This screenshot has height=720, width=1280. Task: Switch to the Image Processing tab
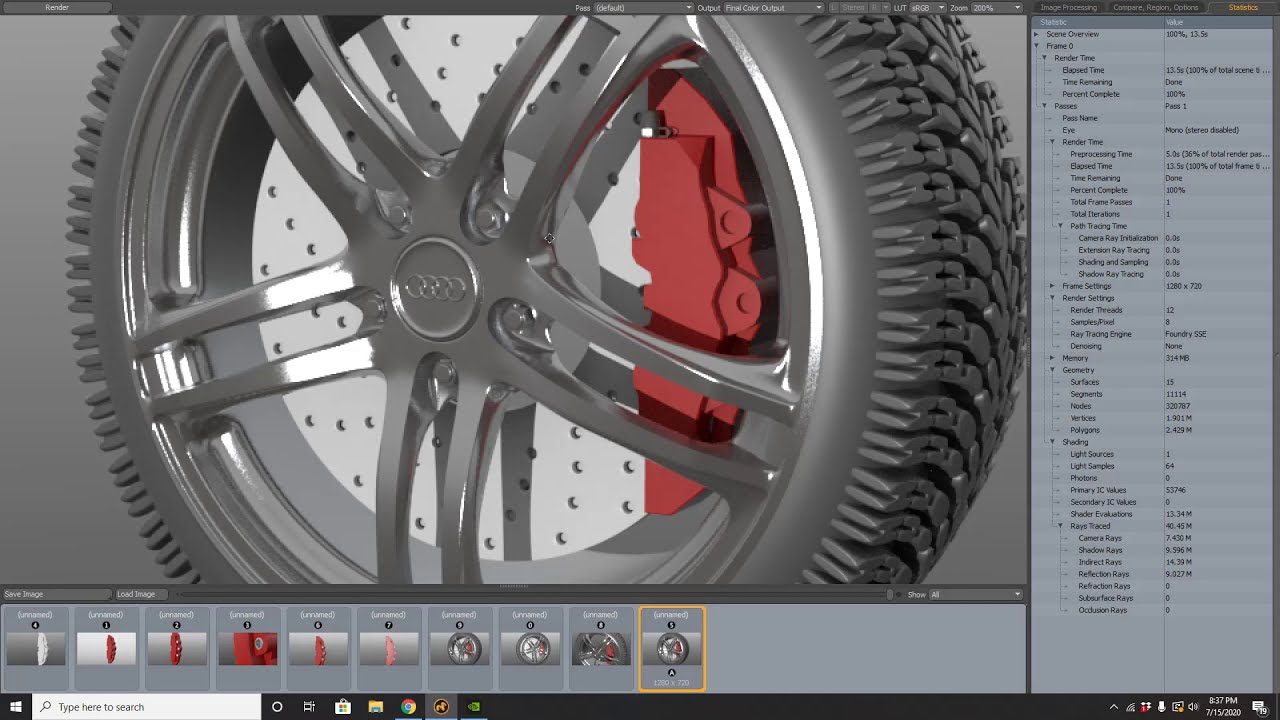(1068, 7)
